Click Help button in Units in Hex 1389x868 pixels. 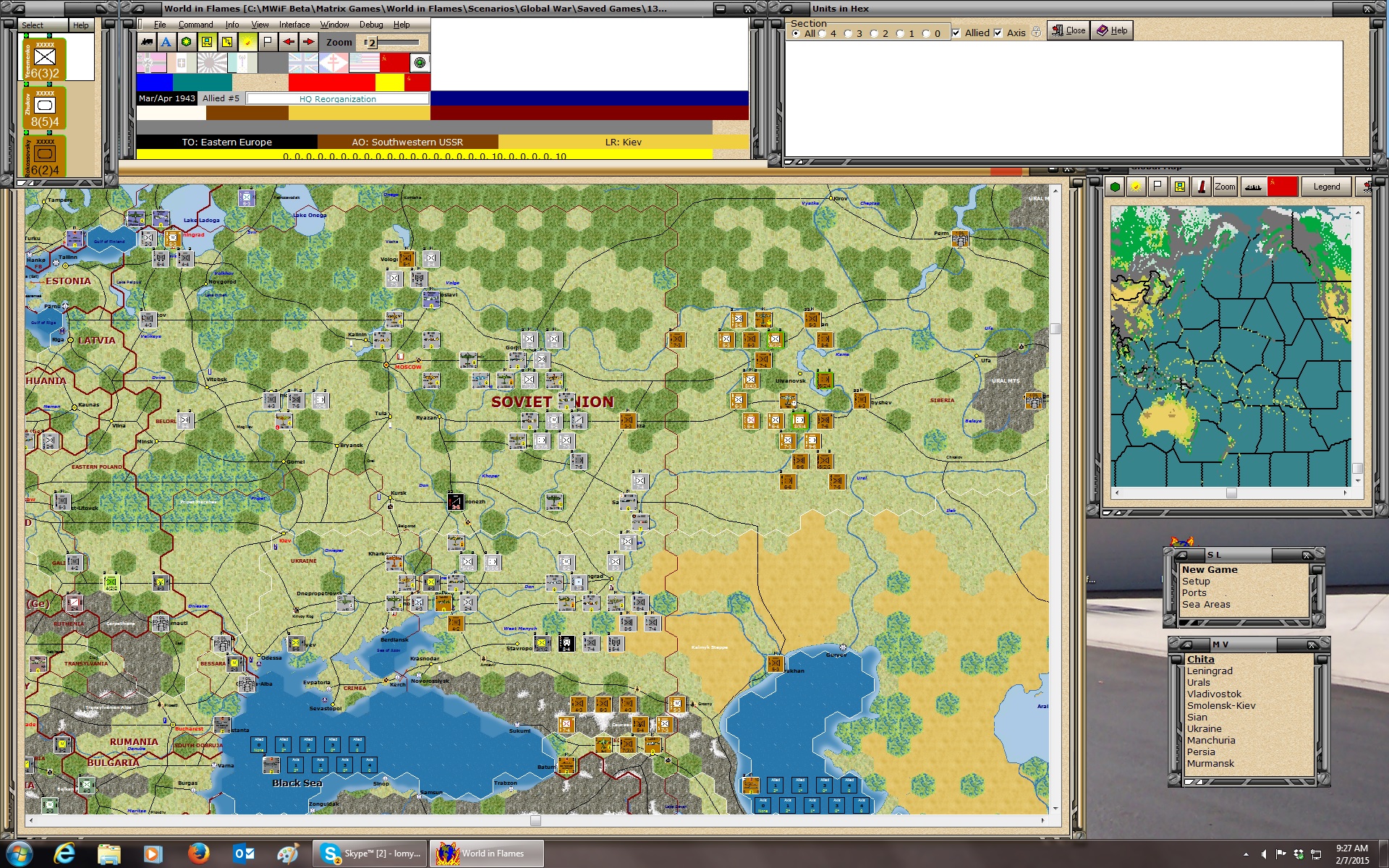[1111, 30]
